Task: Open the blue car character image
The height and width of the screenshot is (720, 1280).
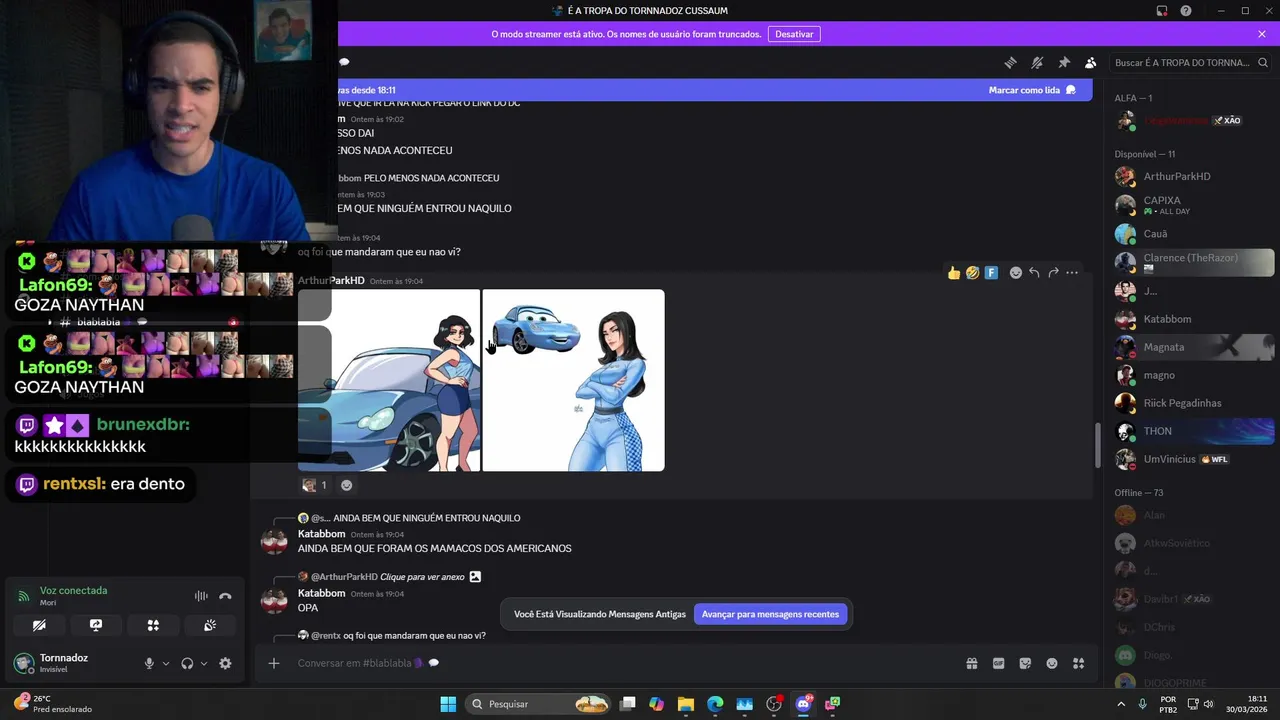Action: [x=389, y=380]
